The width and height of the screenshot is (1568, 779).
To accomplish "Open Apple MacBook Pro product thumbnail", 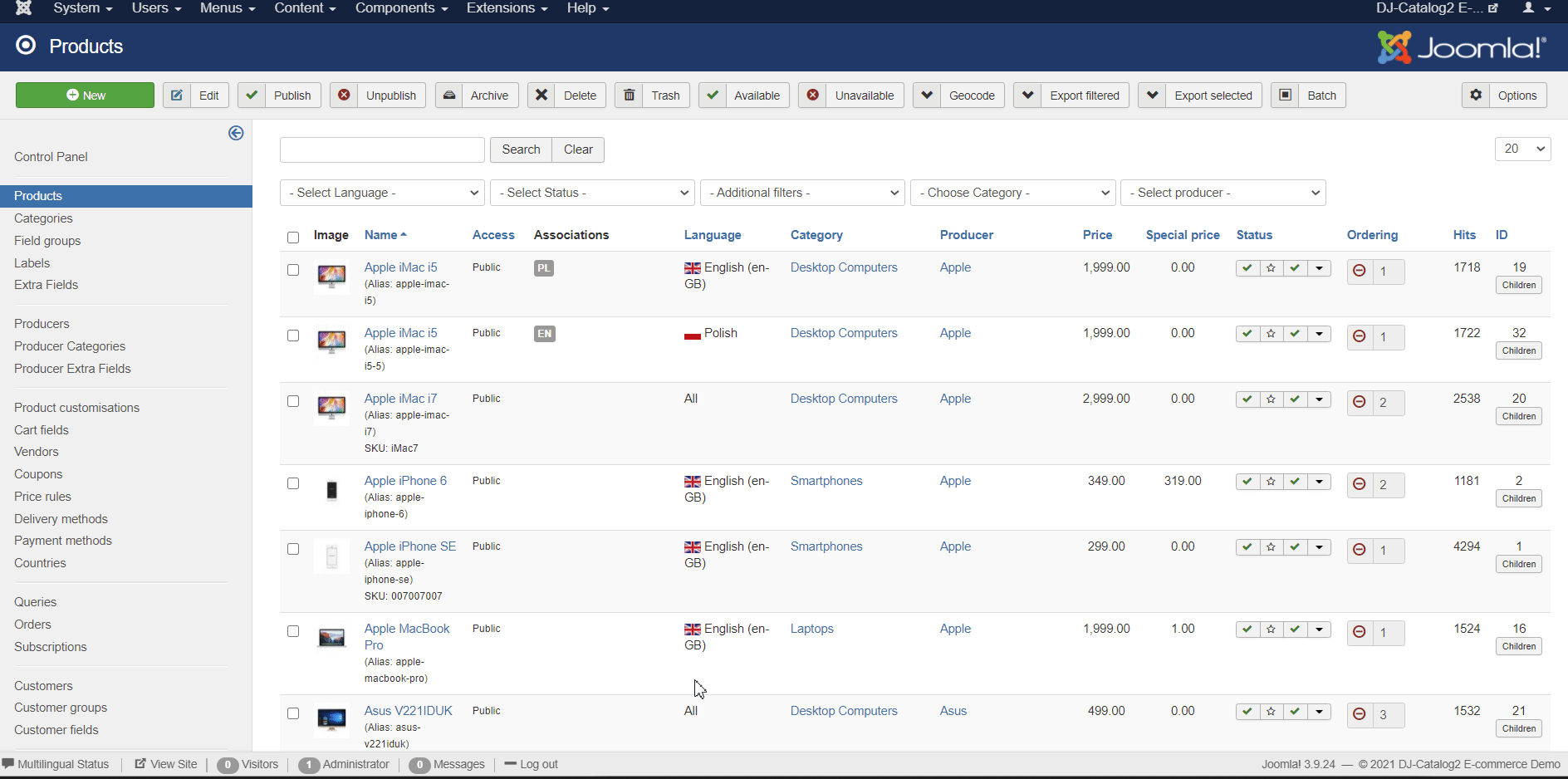I will click(331, 638).
